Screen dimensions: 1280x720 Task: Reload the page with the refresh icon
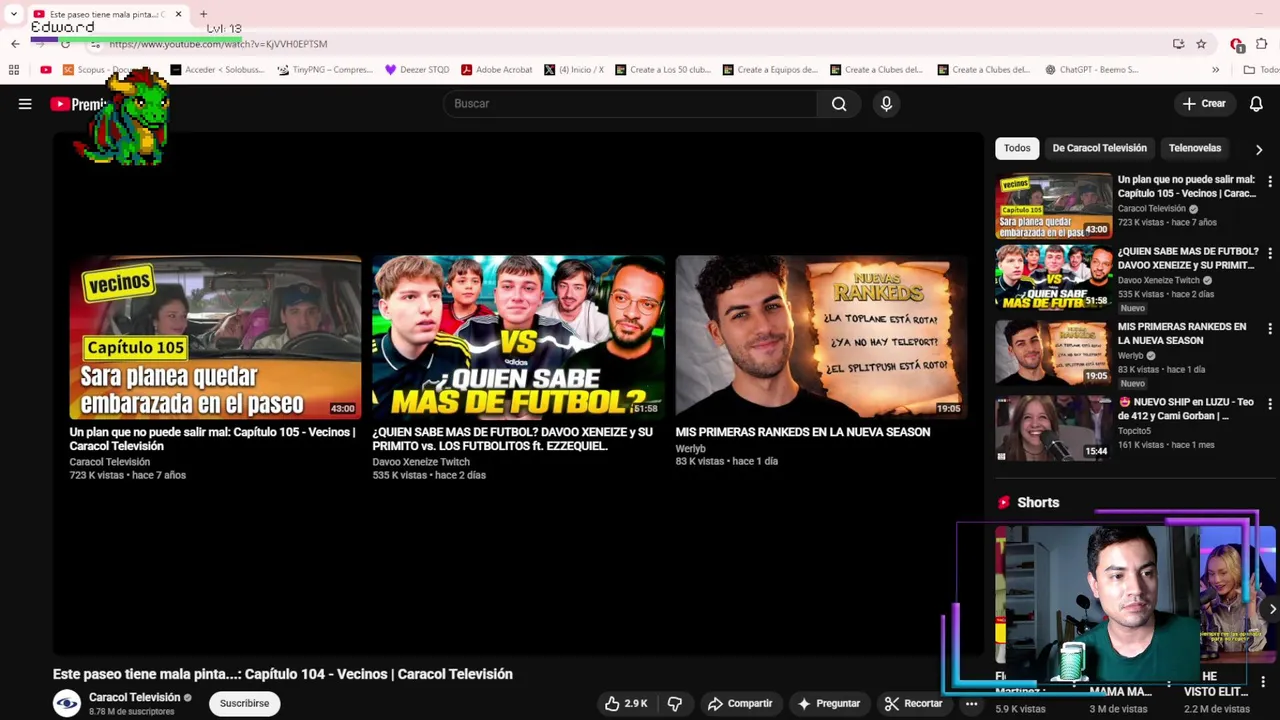click(65, 44)
